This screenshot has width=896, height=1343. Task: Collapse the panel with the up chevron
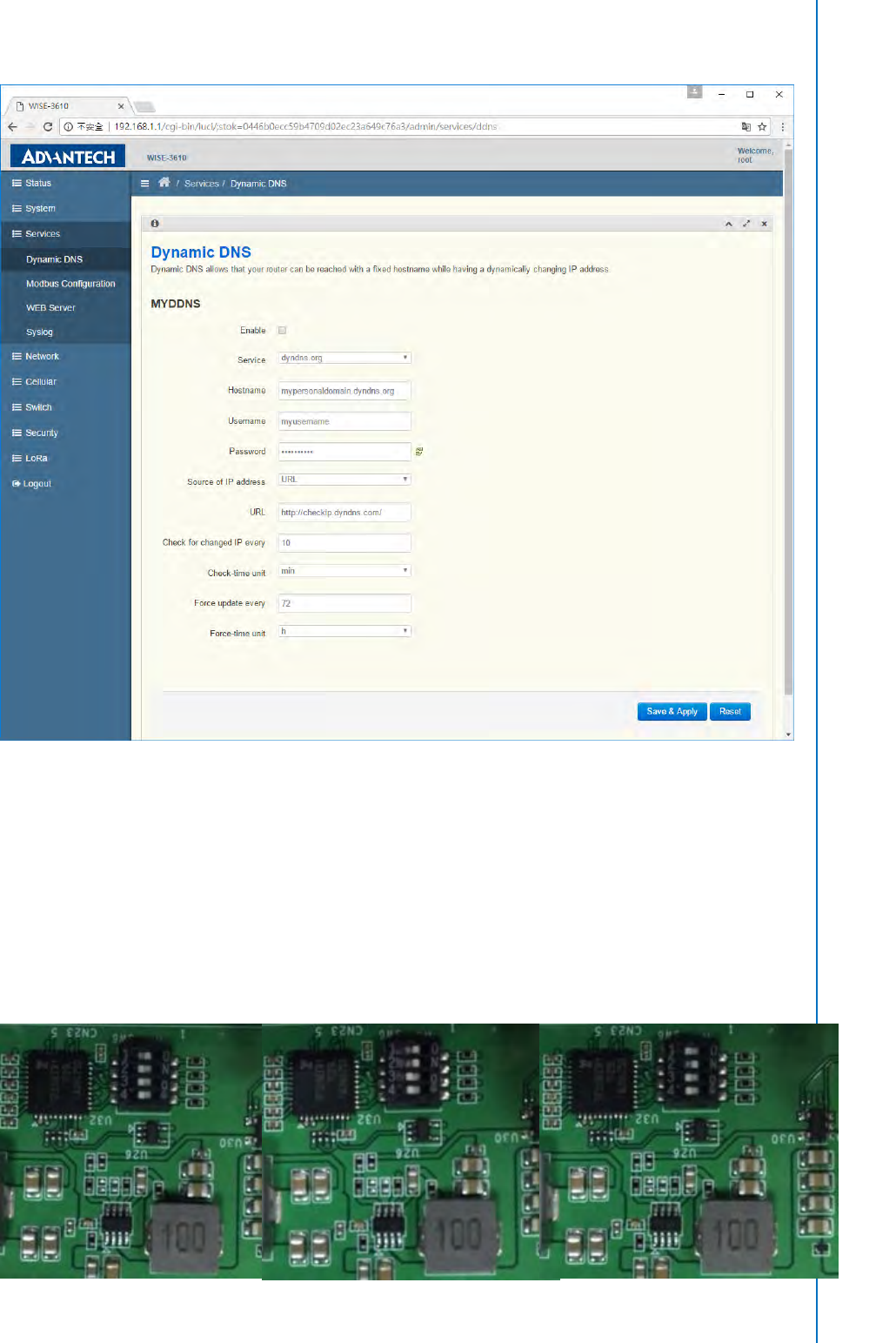pos(729,224)
